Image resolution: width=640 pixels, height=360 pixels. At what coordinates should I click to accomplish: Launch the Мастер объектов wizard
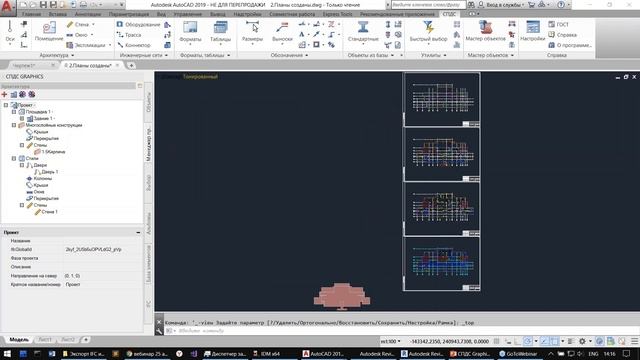tap(485, 32)
